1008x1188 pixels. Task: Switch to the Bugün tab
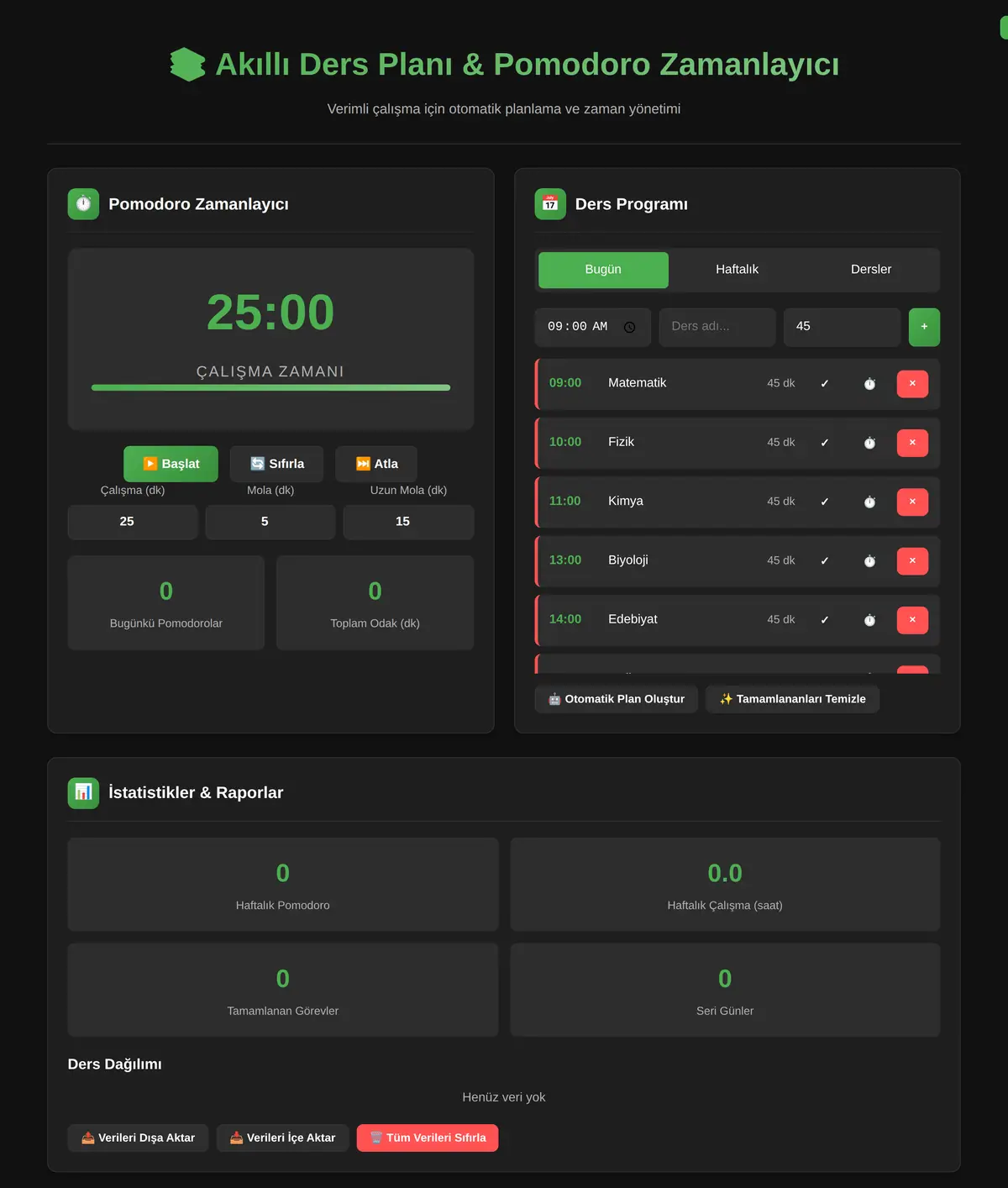pyautogui.click(x=603, y=270)
